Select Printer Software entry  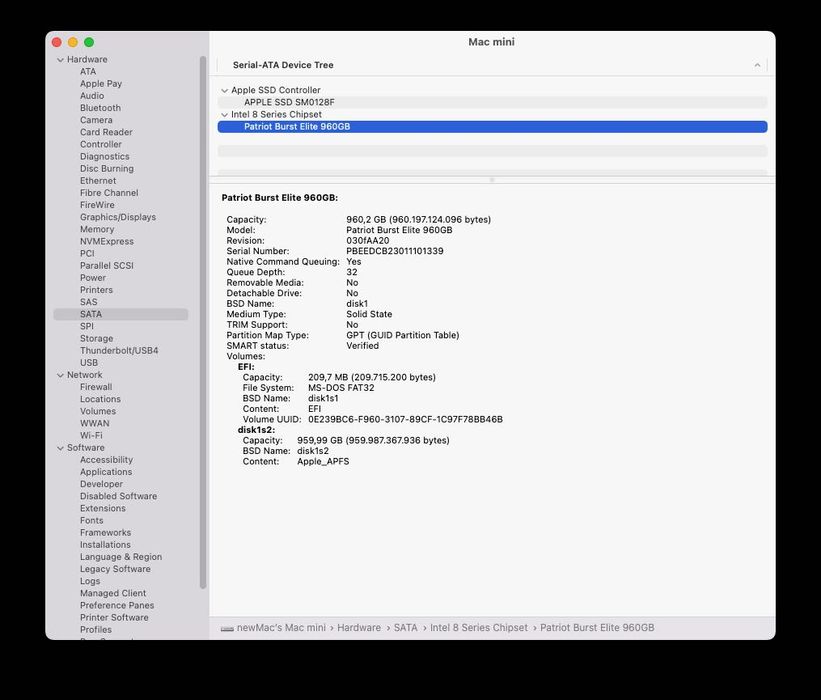114,617
